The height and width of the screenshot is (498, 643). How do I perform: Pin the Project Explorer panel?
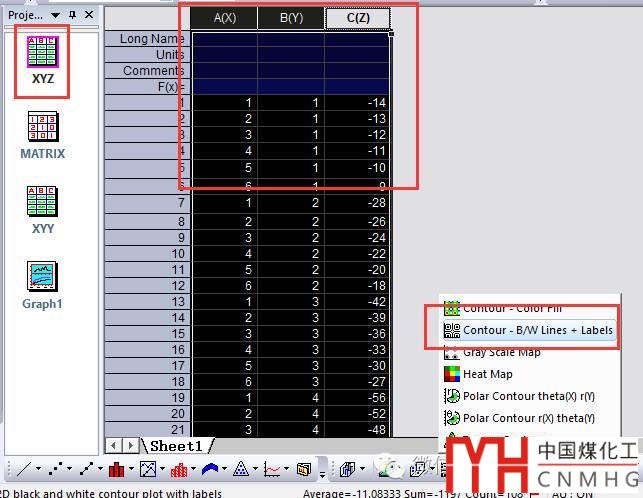tap(72, 15)
